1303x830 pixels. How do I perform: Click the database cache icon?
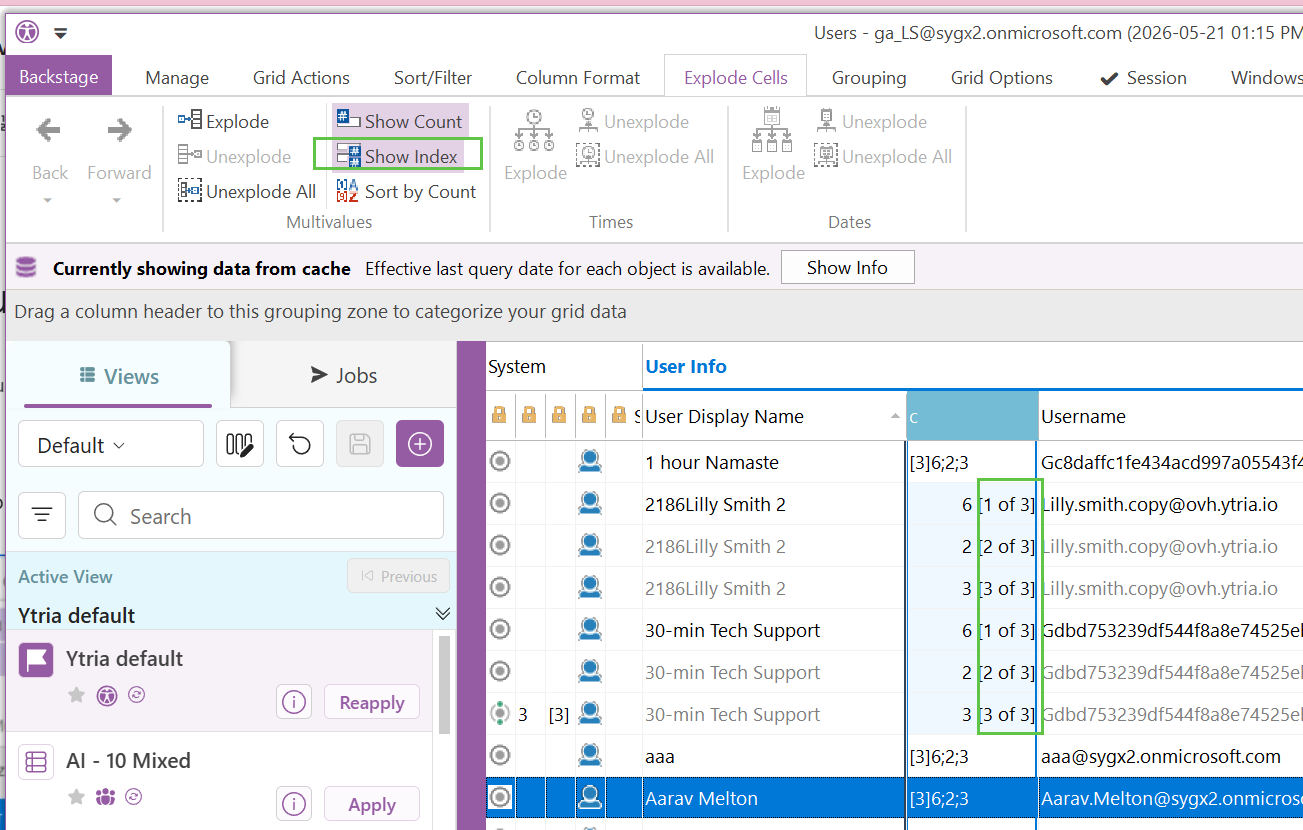click(x=26, y=267)
